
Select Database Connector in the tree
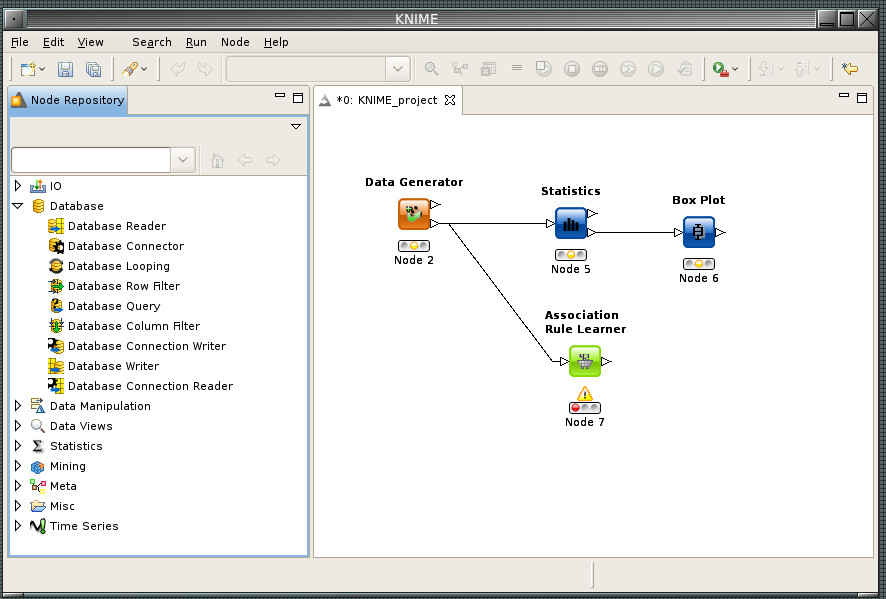click(125, 246)
